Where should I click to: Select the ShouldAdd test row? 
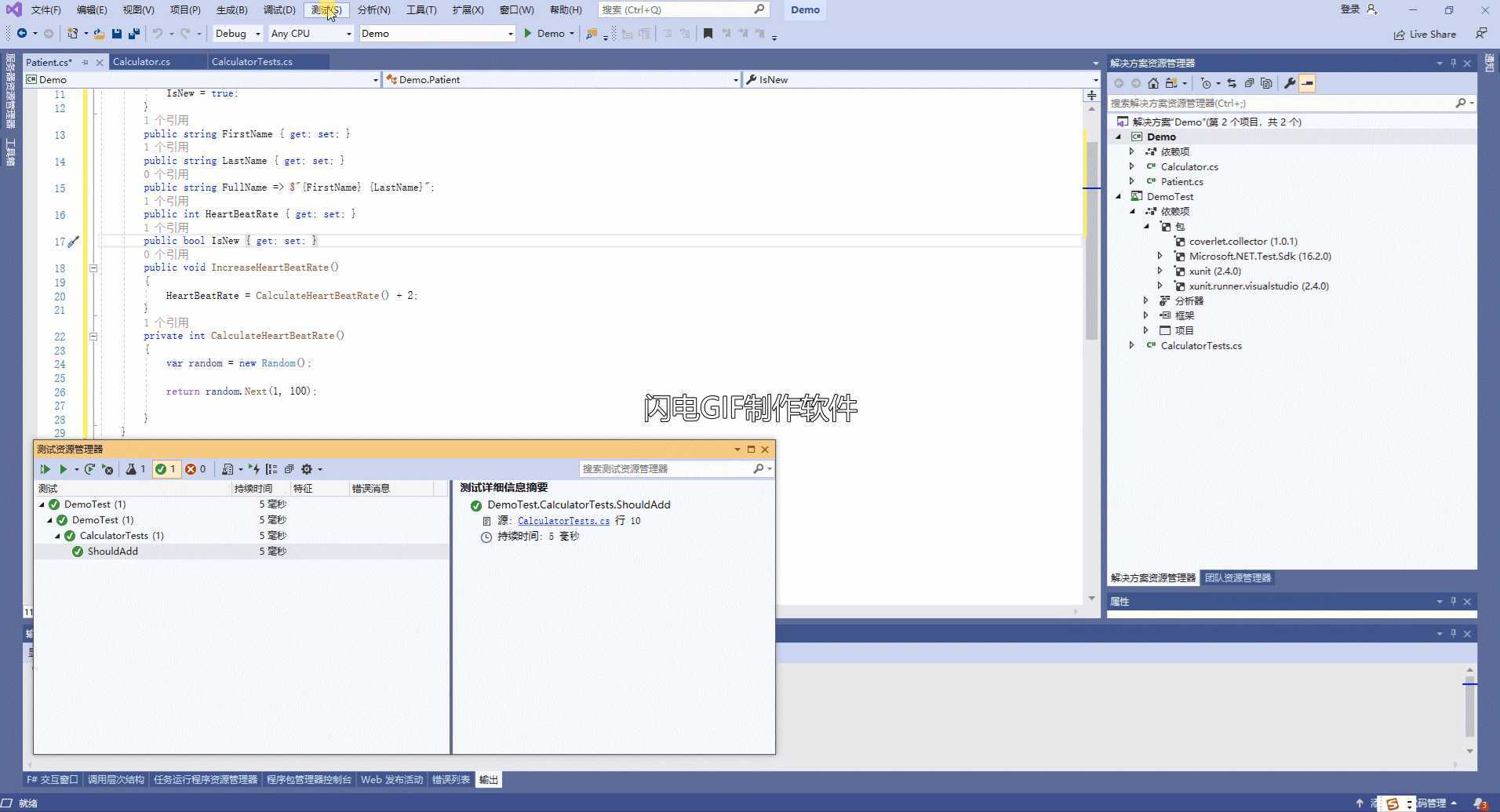[242, 552]
